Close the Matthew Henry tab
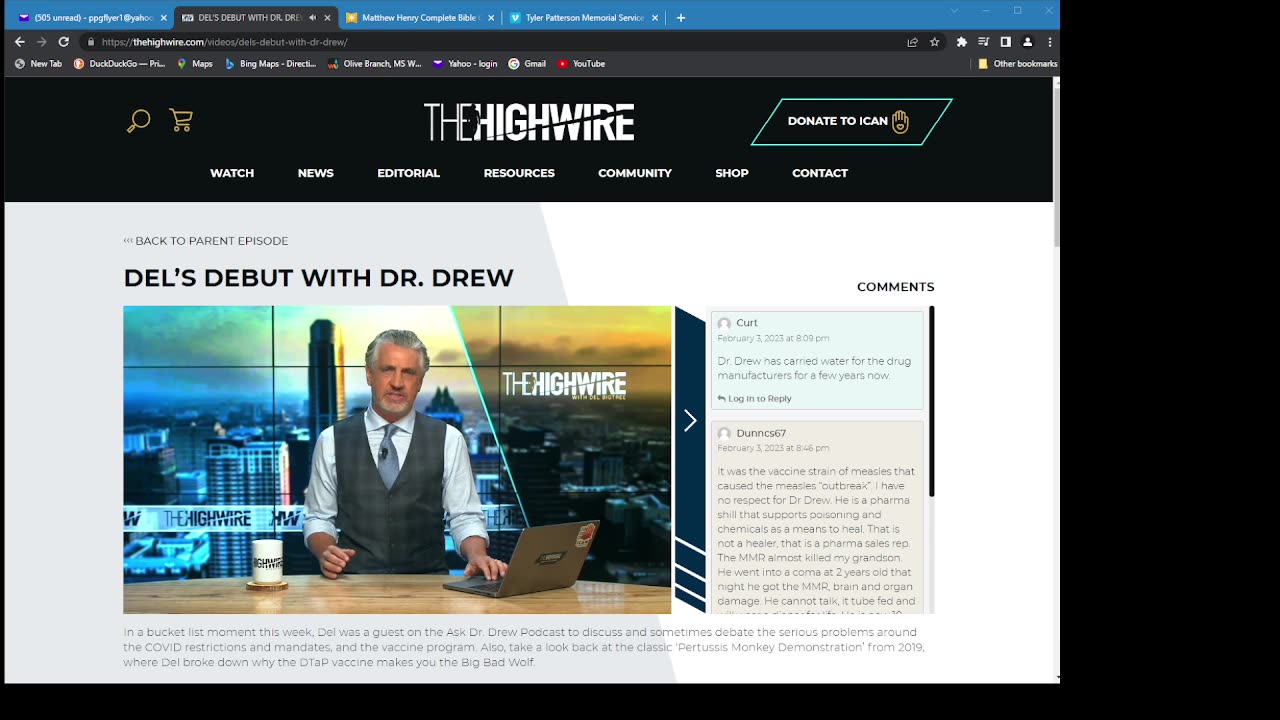 (490, 18)
